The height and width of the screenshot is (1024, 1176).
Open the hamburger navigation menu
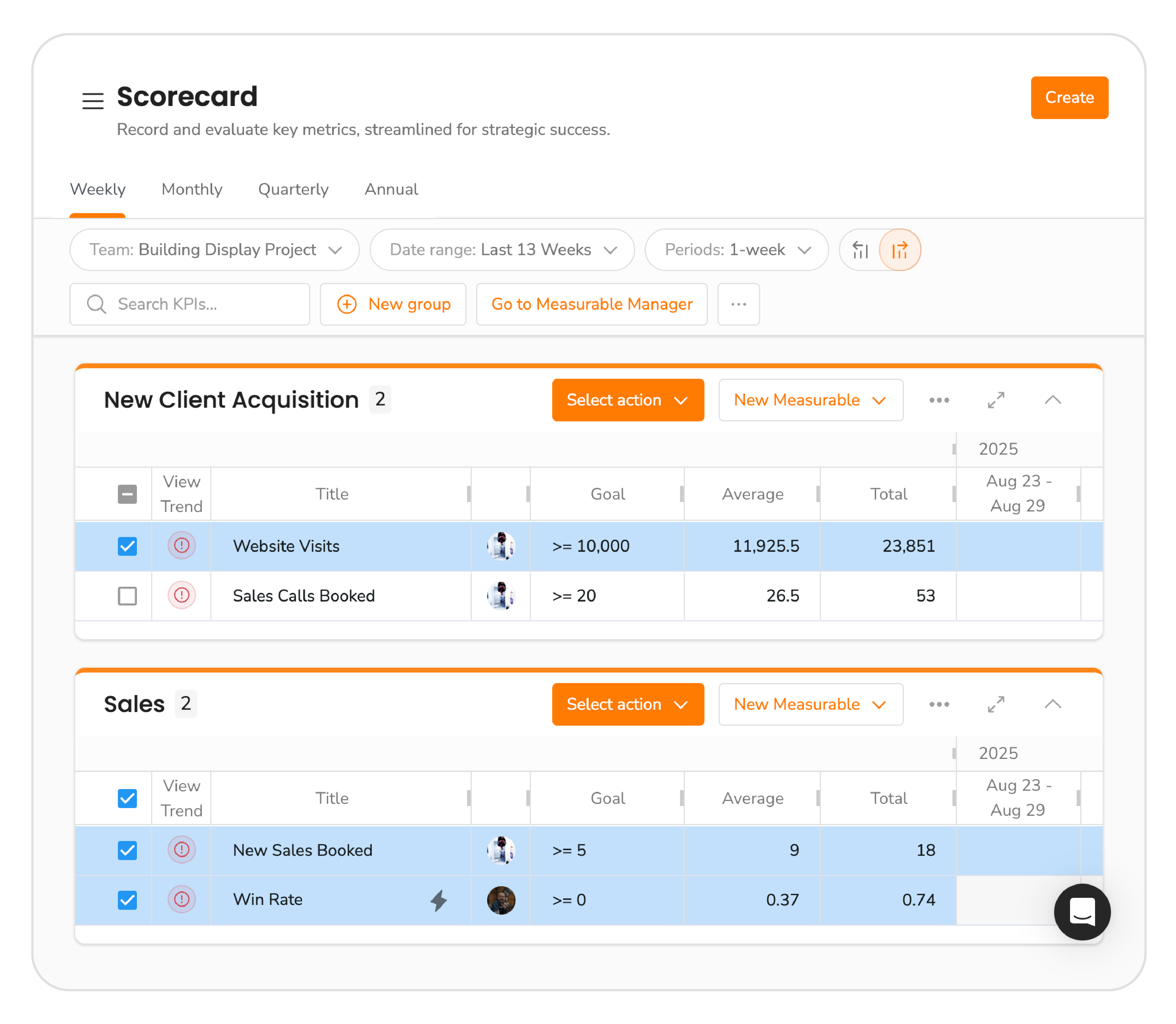pos(93,101)
